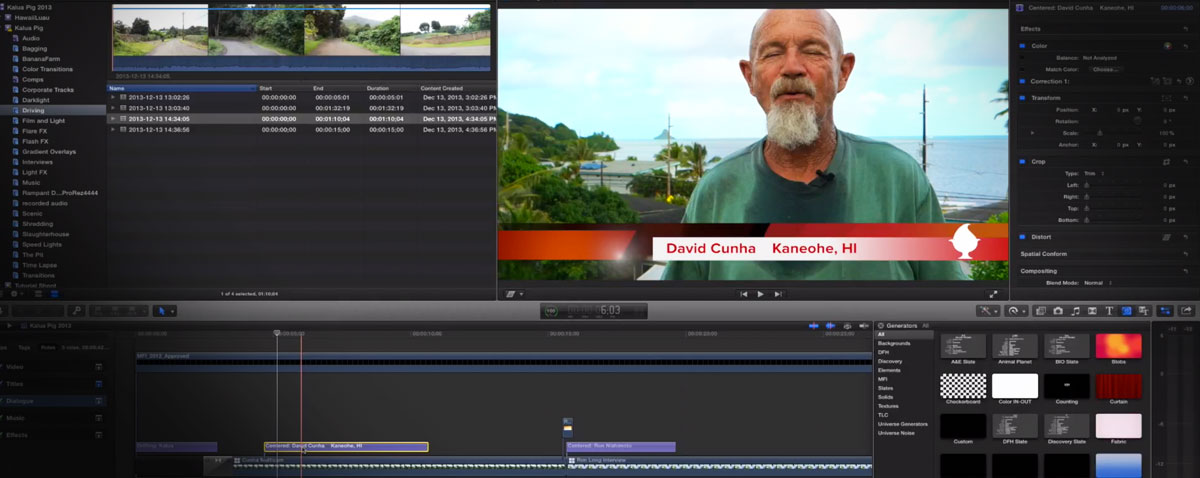Click the Crop onscreen controls icon
Viewport: 1200px width, 478px height.
coord(1167,162)
